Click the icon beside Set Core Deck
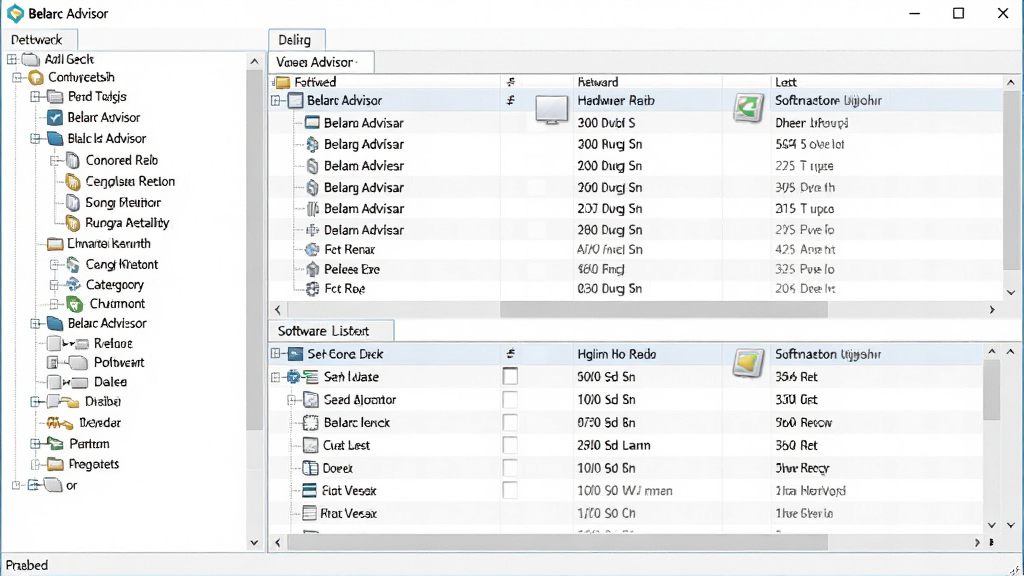Viewport: 1024px width, 576px height. tap(295, 355)
